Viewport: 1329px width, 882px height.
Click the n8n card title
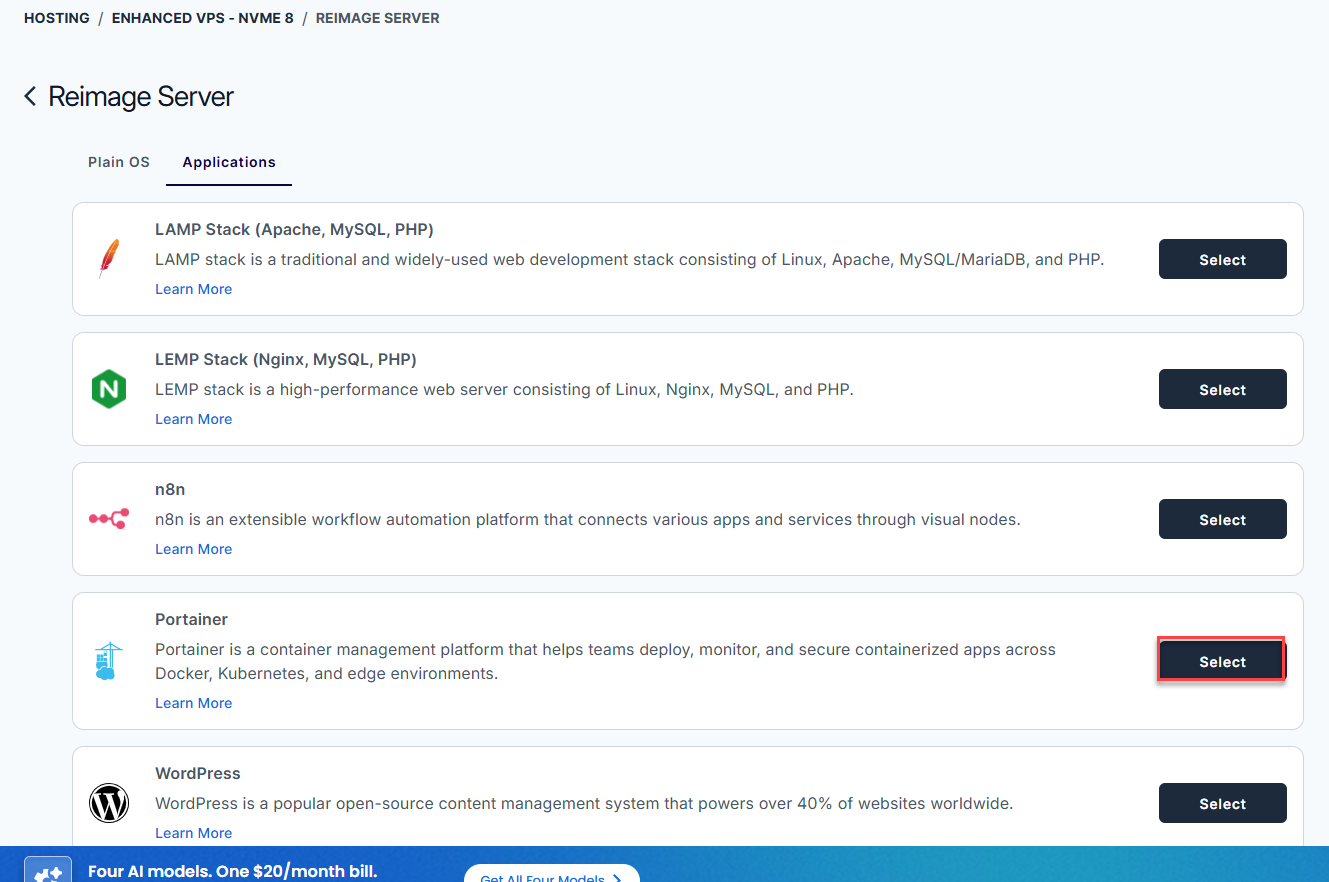click(x=170, y=489)
